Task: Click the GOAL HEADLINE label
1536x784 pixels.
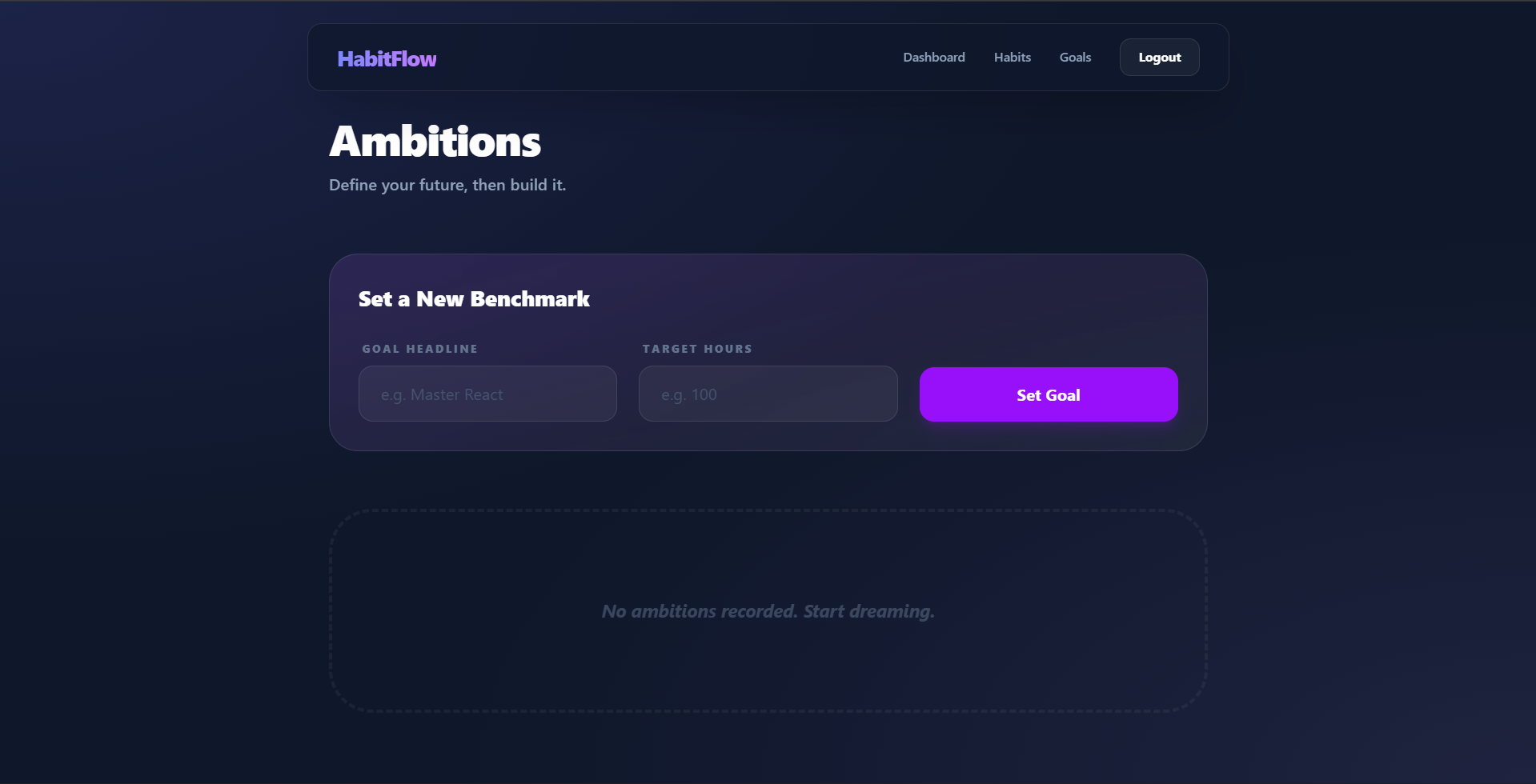Action: (x=419, y=349)
